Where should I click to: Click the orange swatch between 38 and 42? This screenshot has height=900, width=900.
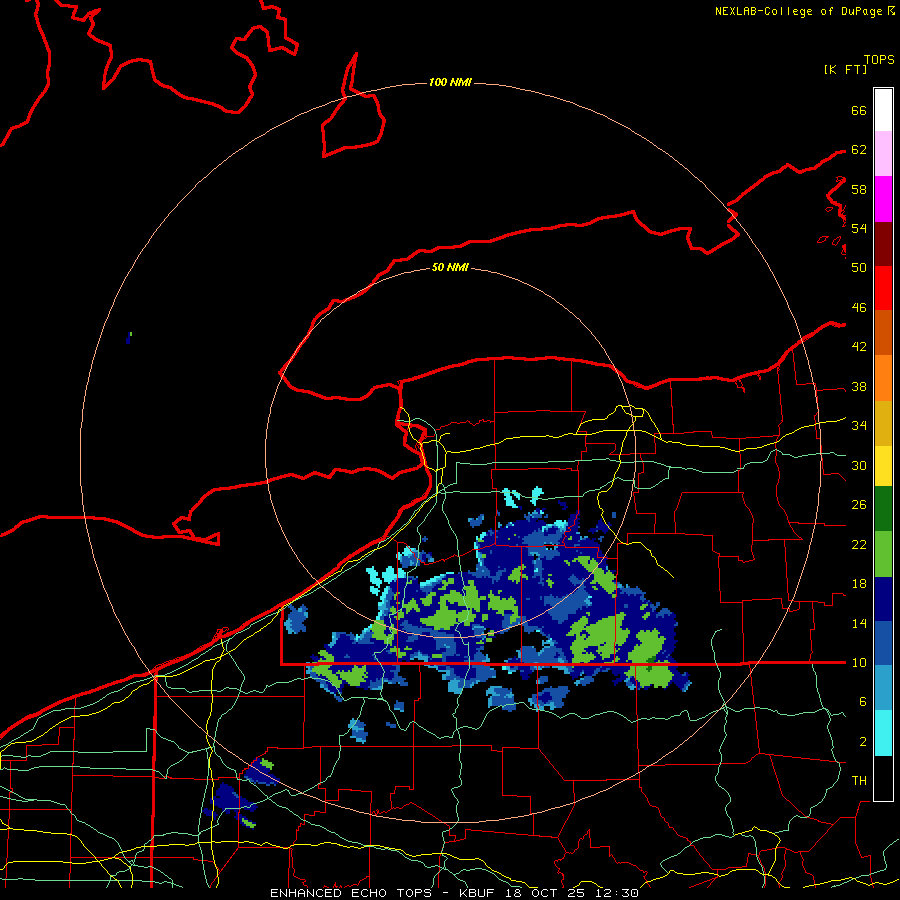883,377
